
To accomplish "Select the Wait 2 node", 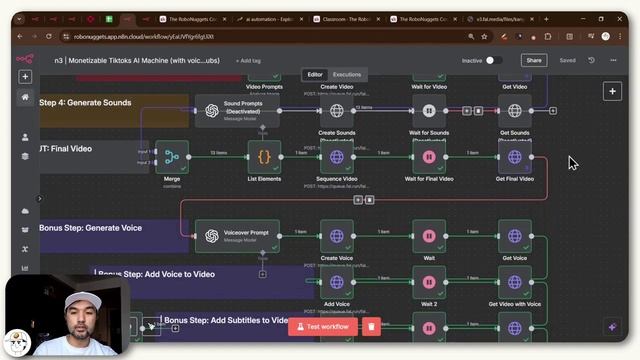I will [x=429, y=282].
